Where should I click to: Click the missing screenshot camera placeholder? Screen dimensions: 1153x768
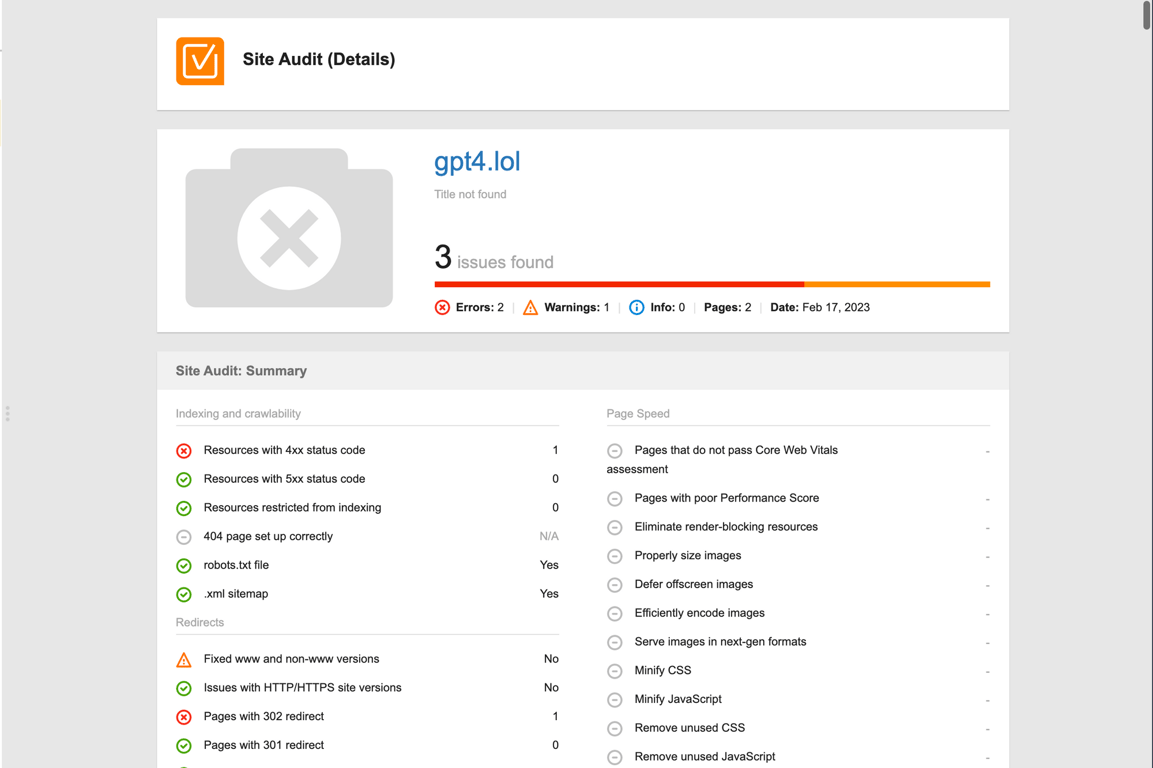tap(289, 228)
